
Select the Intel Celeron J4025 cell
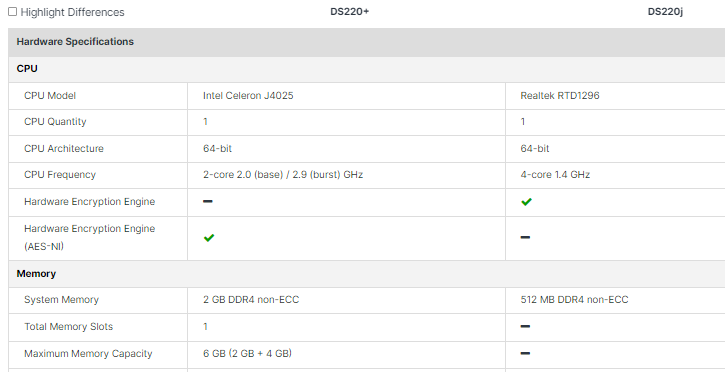(346, 96)
